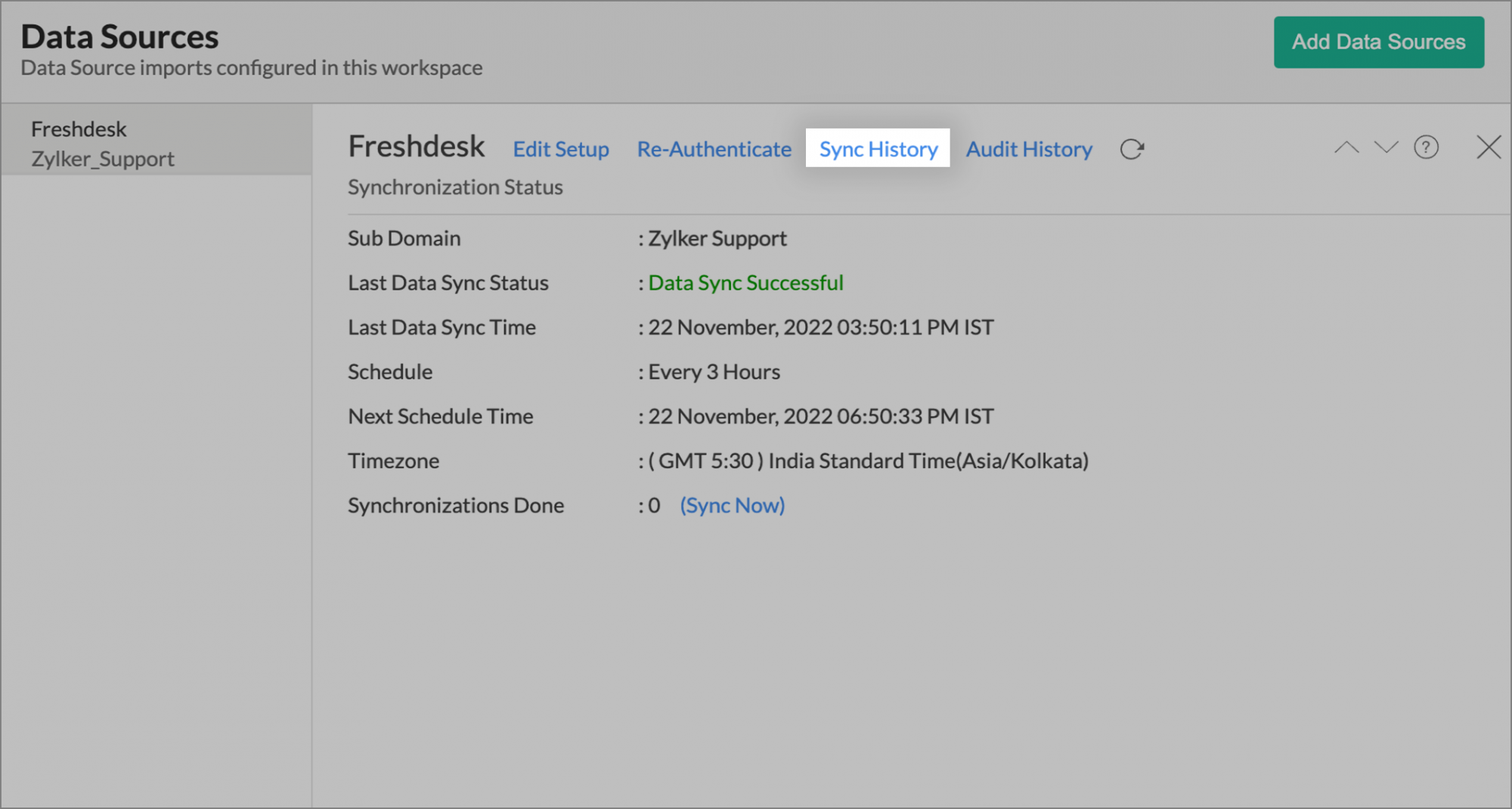Click the Edit Setup link
The height and width of the screenshot is (809, 1512).
click(x=561, y=149)
